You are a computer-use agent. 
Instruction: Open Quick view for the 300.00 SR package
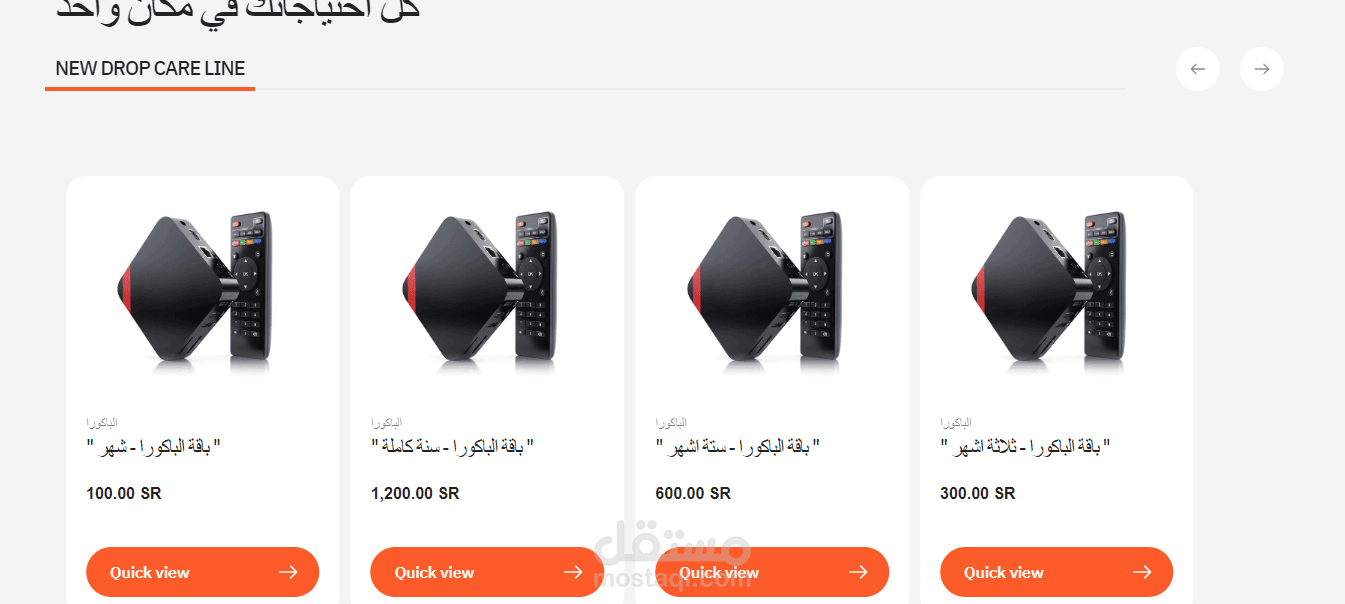point(1056,572)
